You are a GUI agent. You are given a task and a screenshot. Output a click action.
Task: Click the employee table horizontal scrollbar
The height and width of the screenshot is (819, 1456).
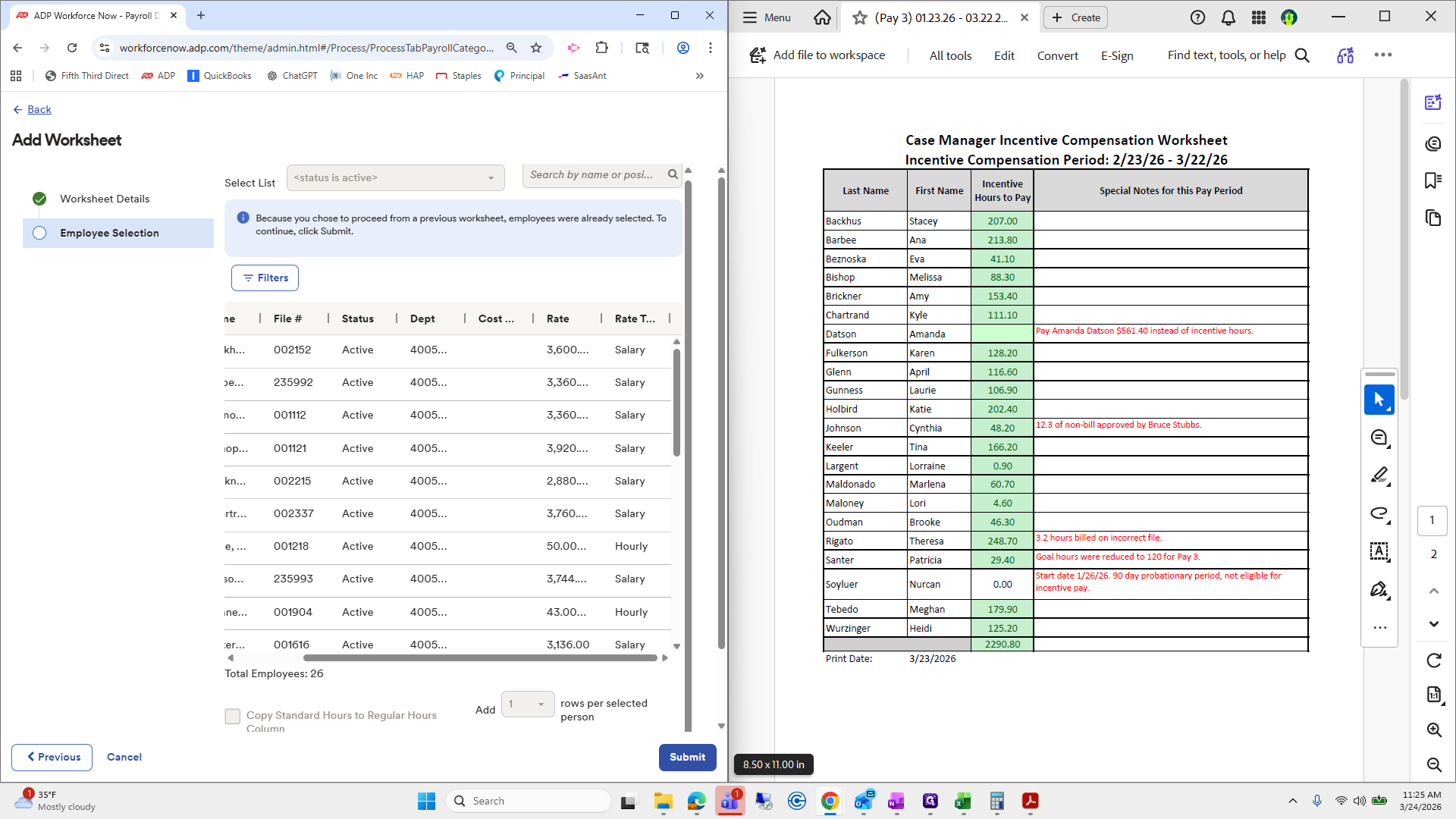coord(479,658)
